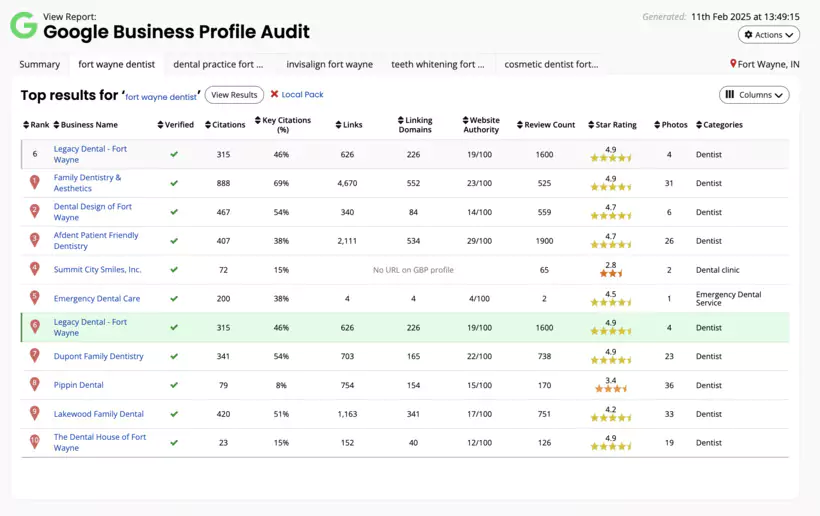This screenshot has width=820, height=516.
Task: Click rank 9 map pin for Lakewood Family Dental
Action: click(x=35, y=413)
